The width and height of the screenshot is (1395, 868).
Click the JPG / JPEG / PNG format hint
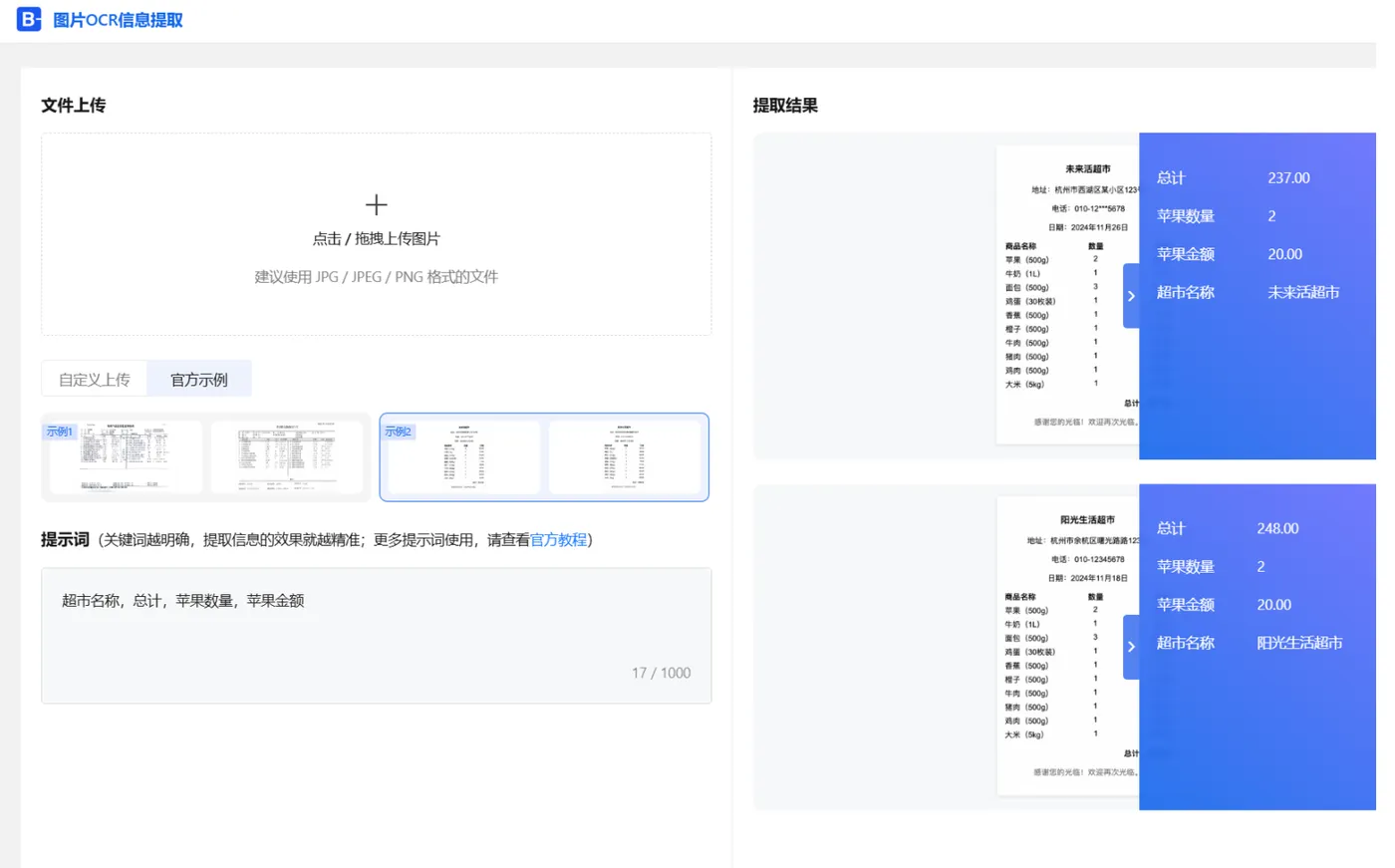pos(376,277)
